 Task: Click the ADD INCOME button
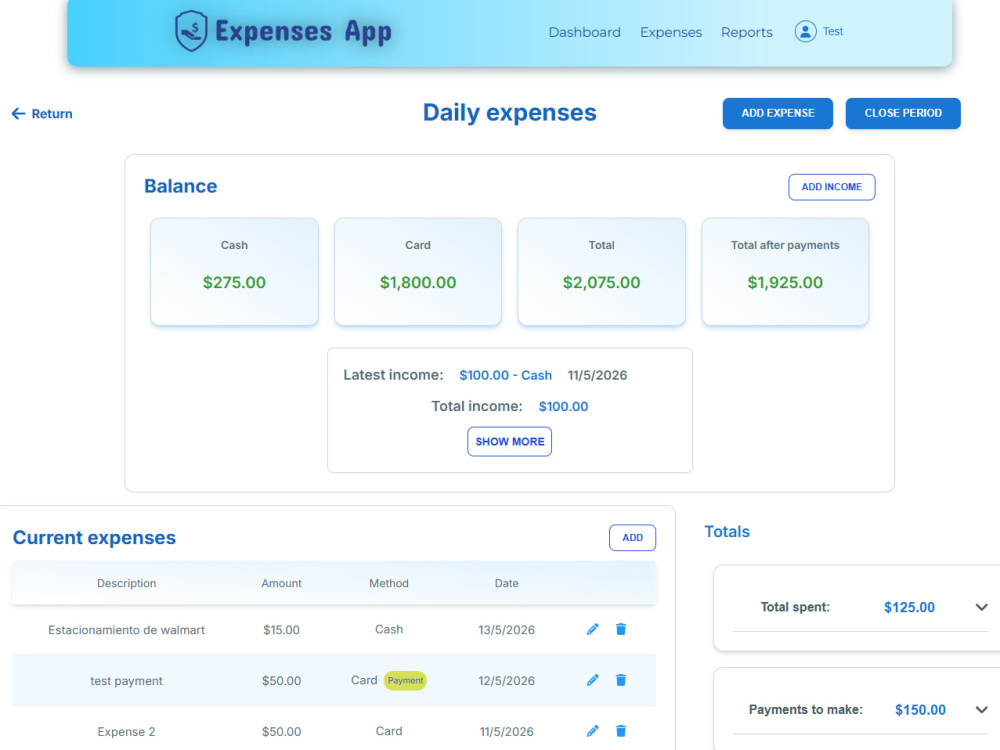pos(832,187)
